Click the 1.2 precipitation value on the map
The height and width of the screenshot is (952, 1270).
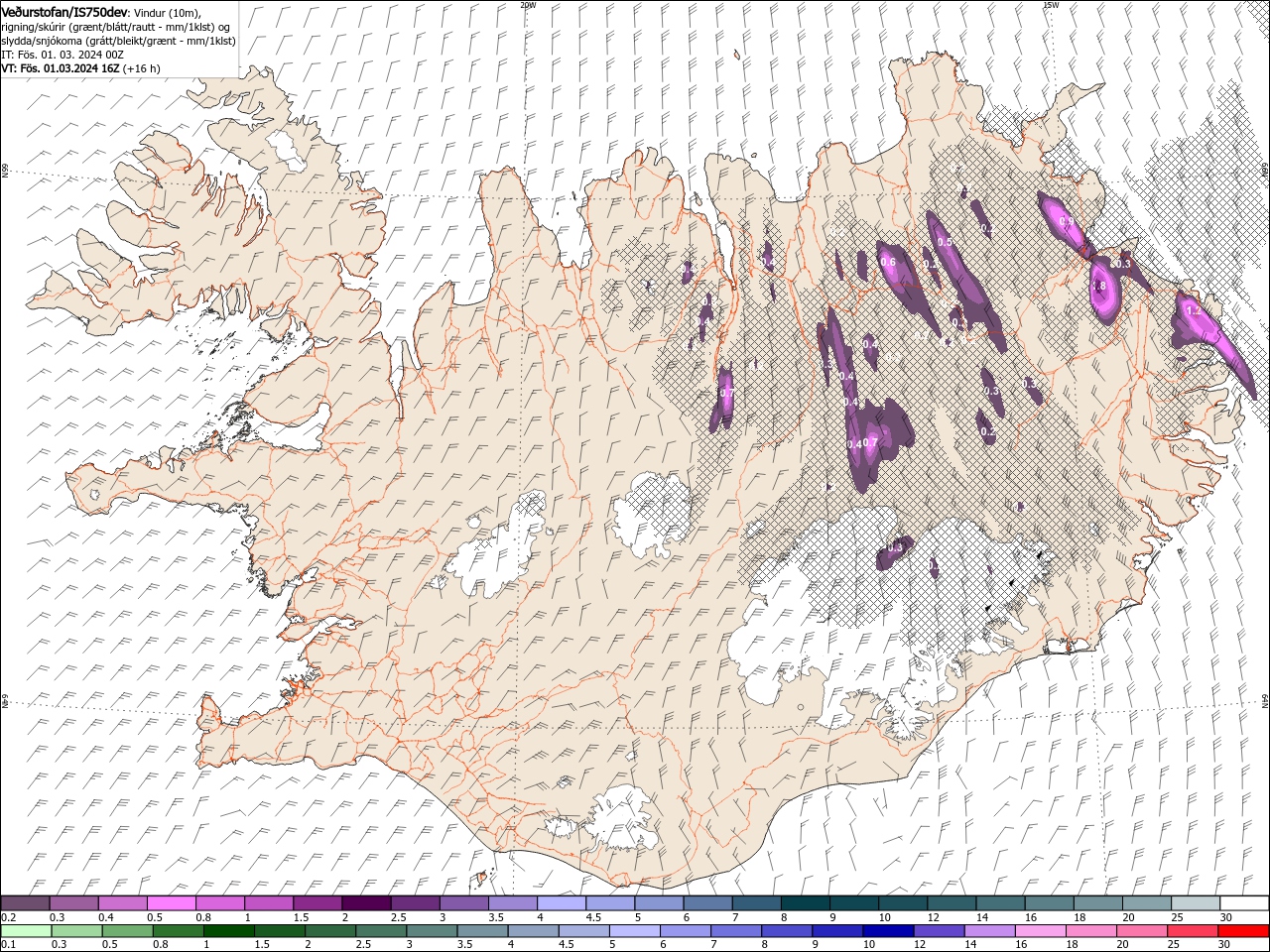pos(1194,310)
